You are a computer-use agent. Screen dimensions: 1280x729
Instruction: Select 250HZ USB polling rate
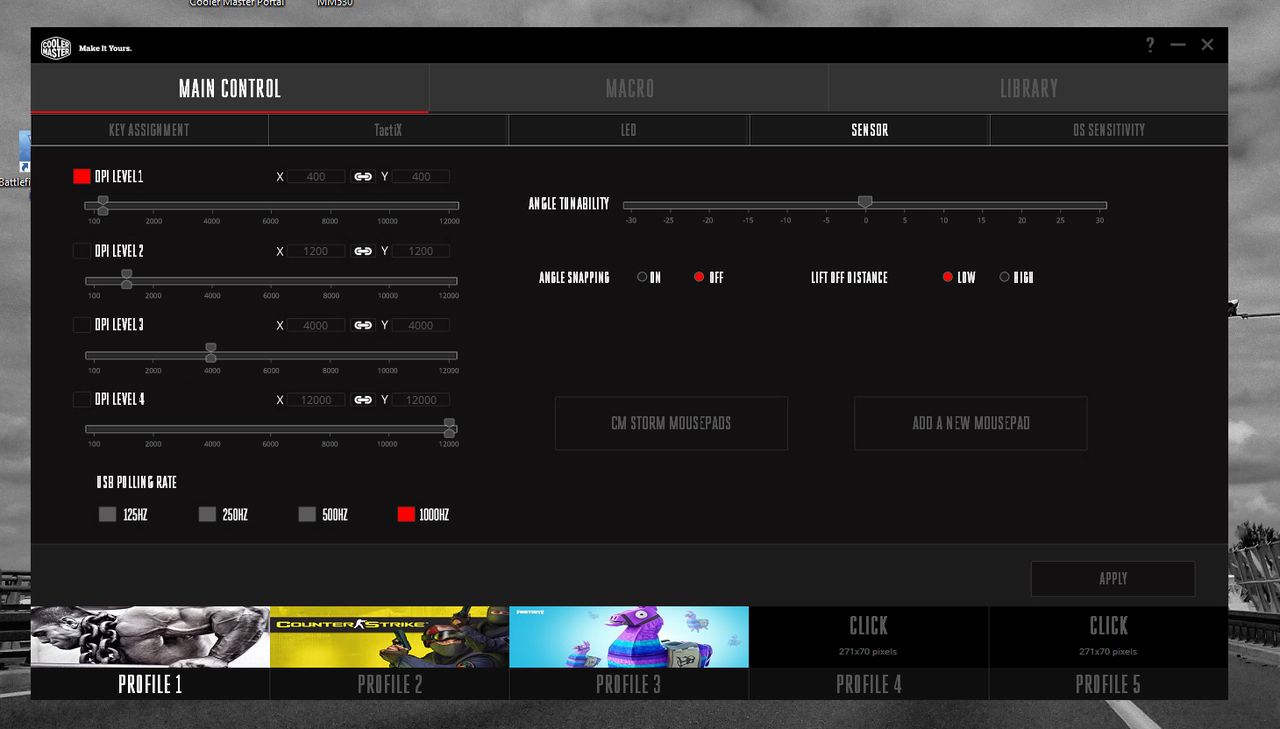pyautogui.click(x=207, y=514)
